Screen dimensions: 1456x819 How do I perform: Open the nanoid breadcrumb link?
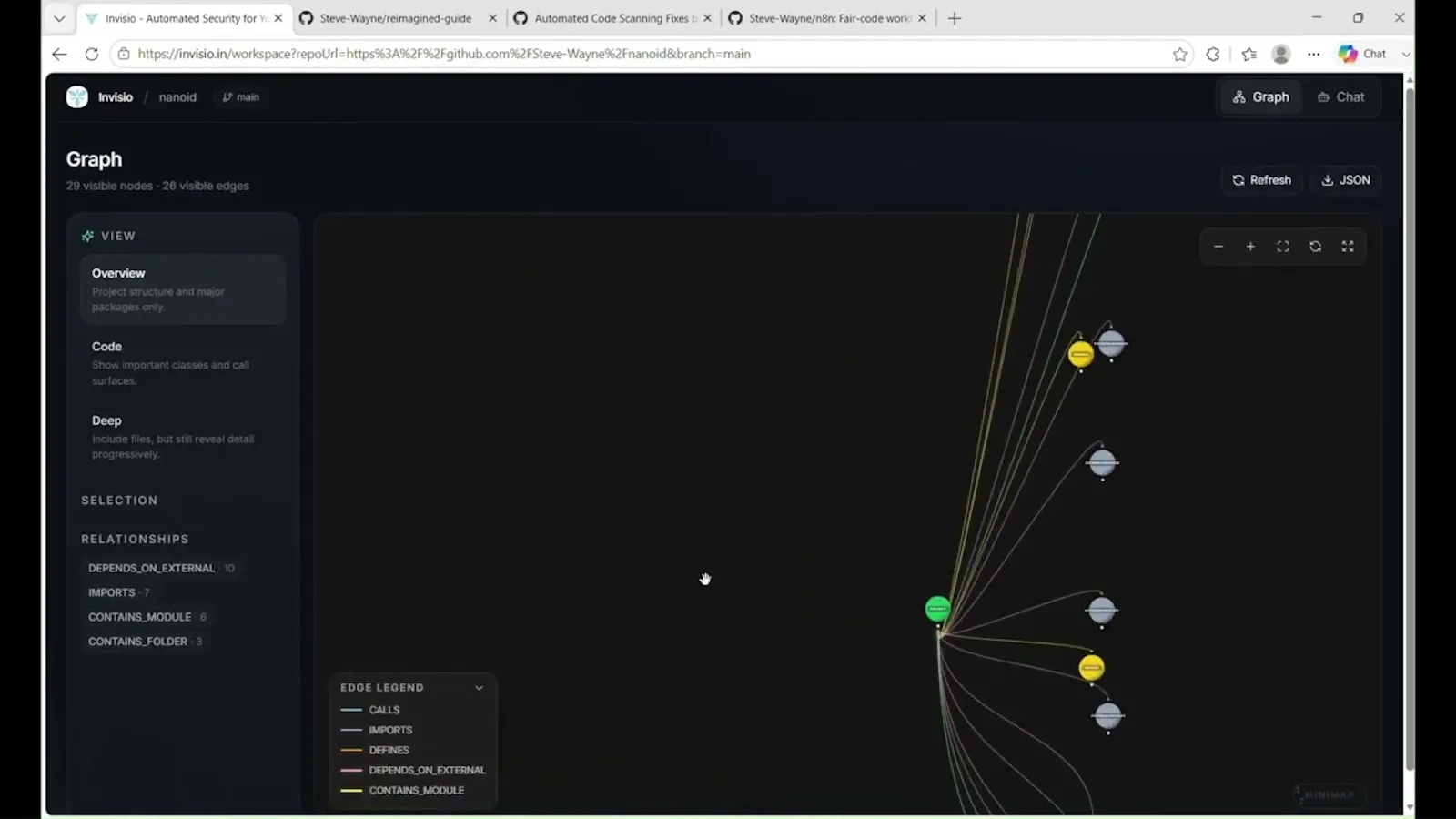[177, 97]
